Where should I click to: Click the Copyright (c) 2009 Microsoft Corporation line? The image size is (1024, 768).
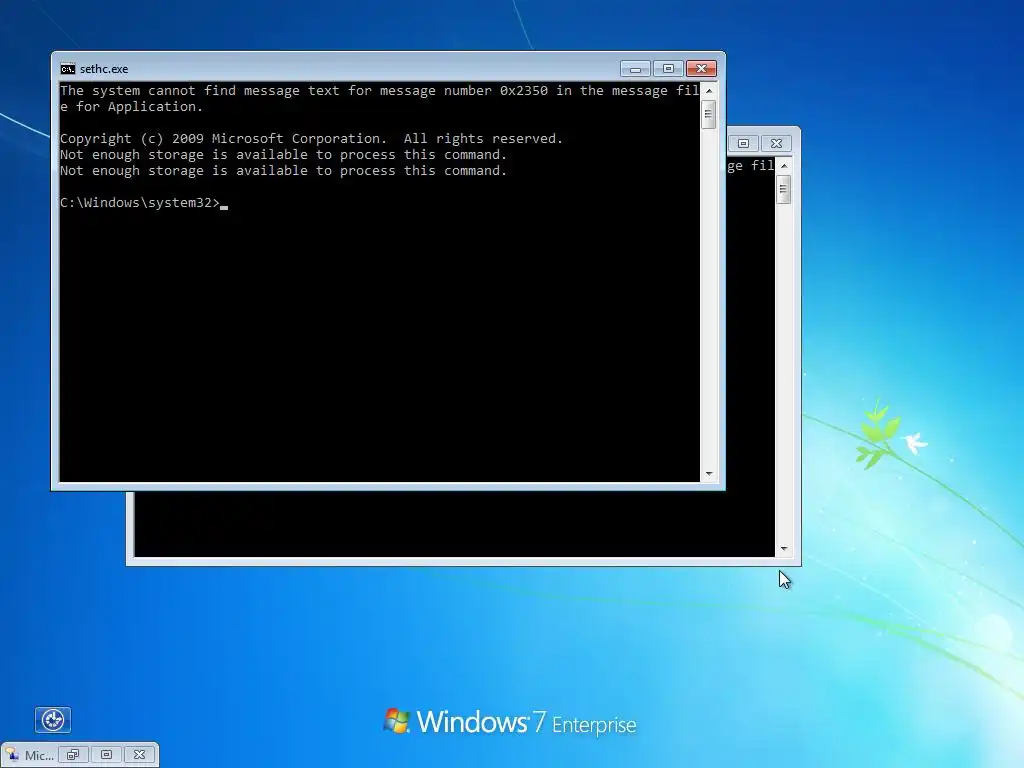coord(311,138)
